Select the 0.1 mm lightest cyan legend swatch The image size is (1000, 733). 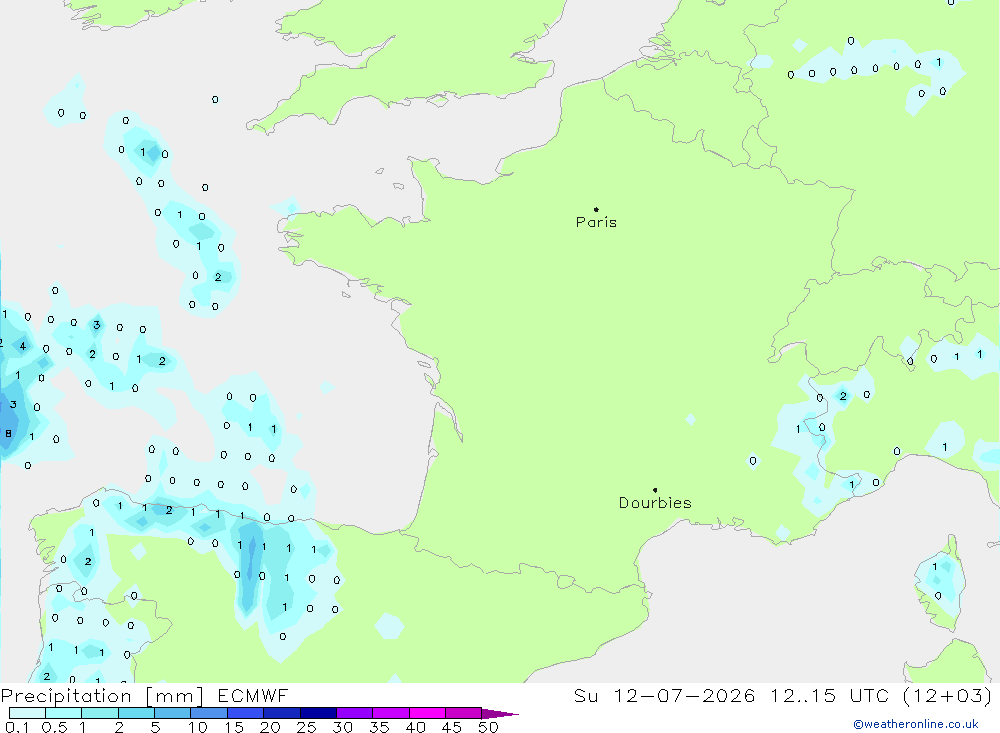(x=27, y=713)
